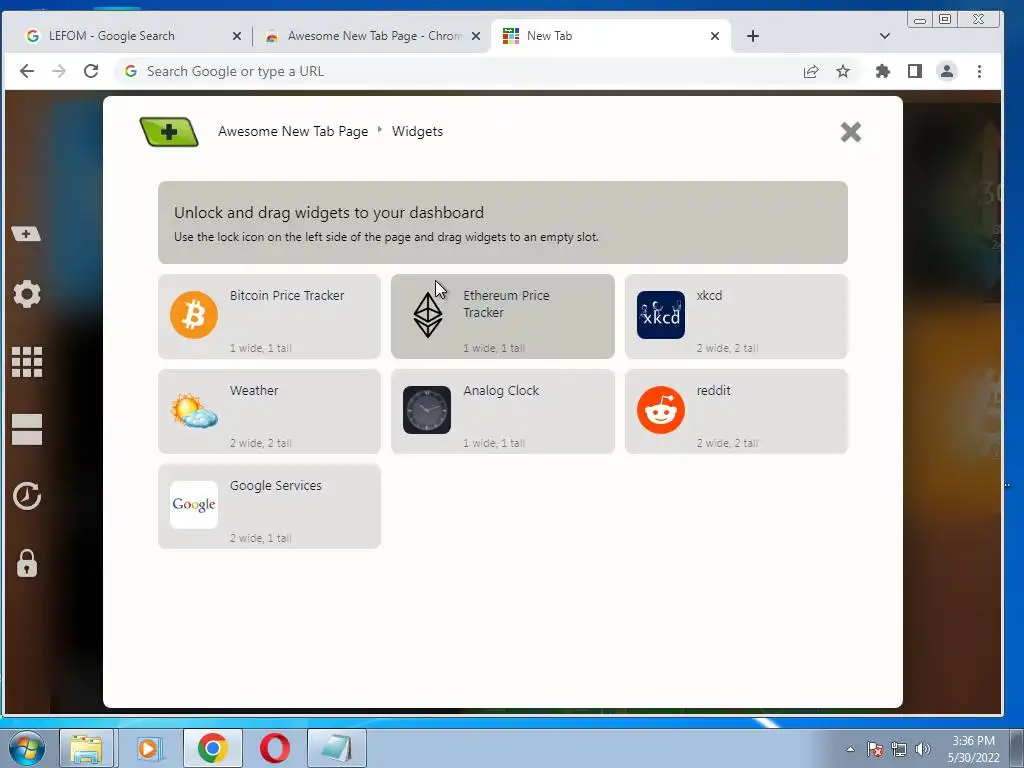
Task: Open a new browser tab with plus
Action: click(x=752, y=36)
